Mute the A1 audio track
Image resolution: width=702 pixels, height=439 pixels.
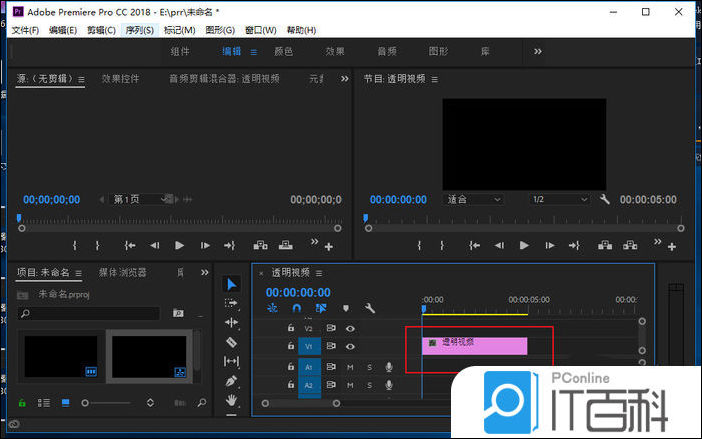pyautogui.click(x=350, y=368)
